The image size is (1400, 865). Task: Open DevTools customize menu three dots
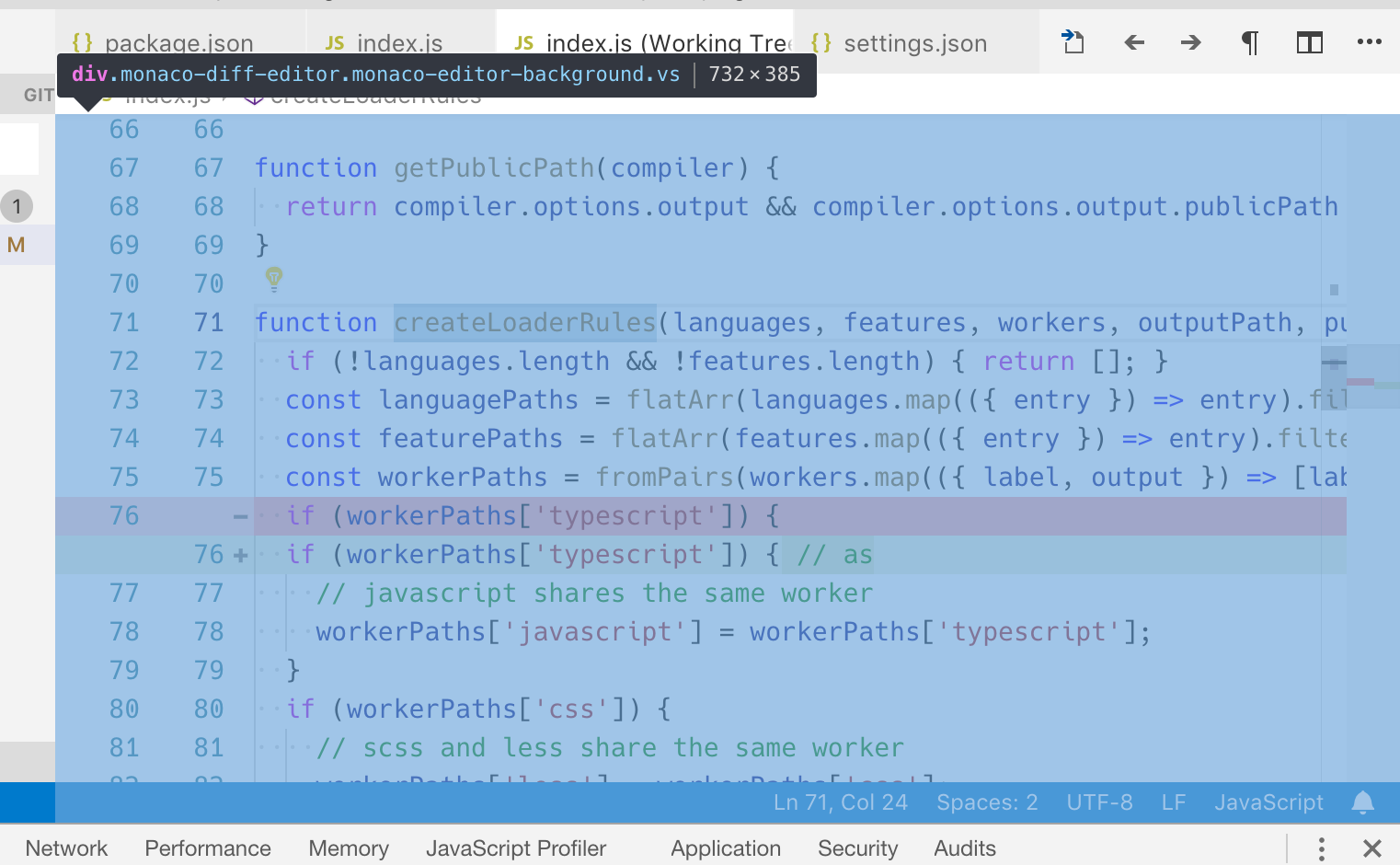(x=1321, y=848)
